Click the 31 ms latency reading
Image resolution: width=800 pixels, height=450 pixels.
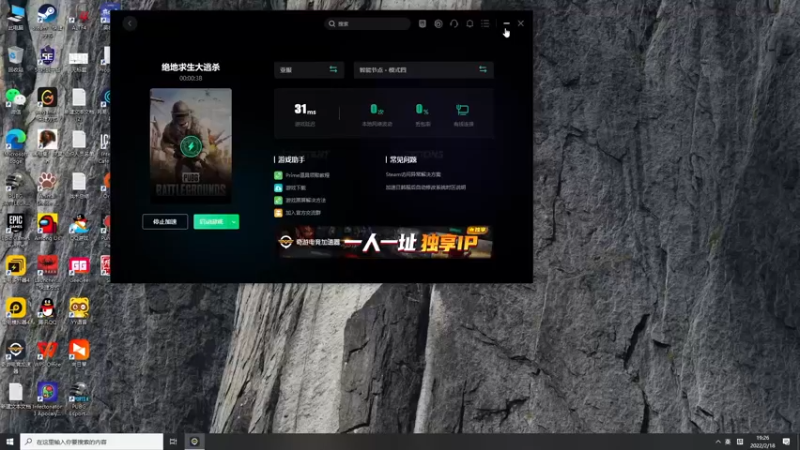coord(305,109)
